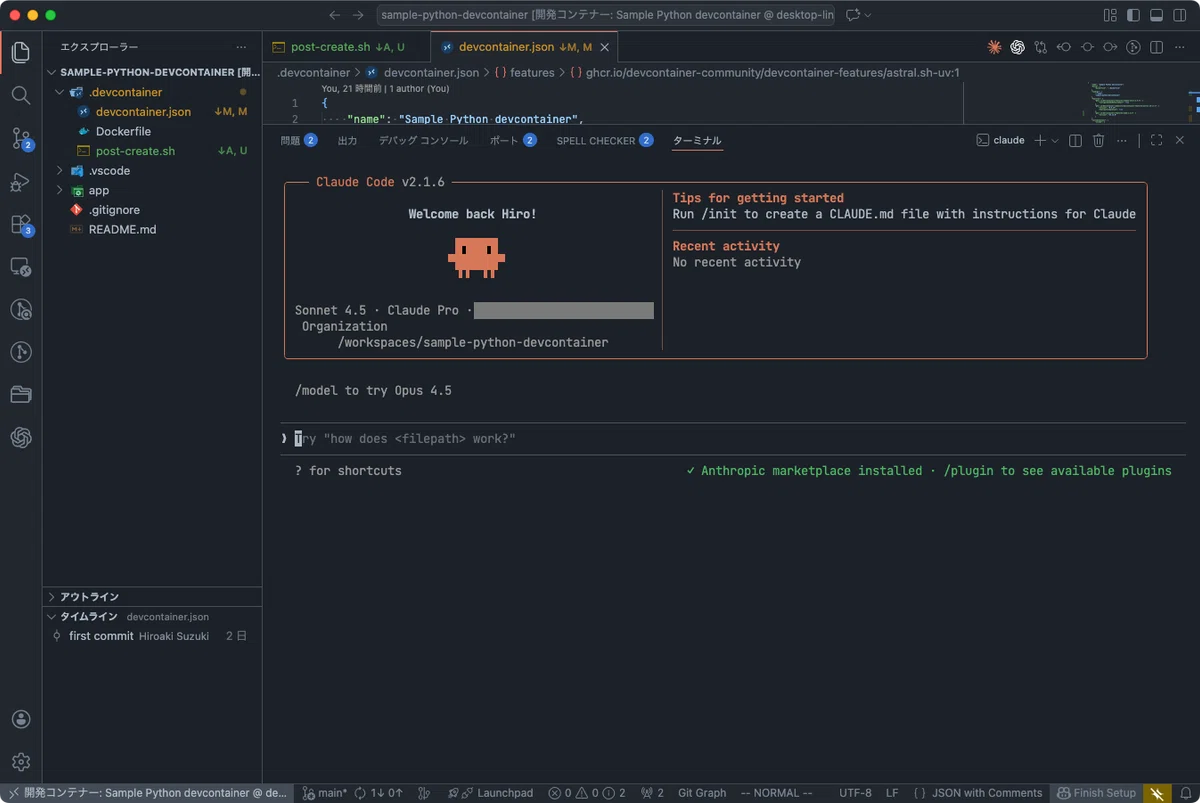Collapse the .devcontainer folder
Viewport: 1200px width, 803px height.
[x=60, y=92]
